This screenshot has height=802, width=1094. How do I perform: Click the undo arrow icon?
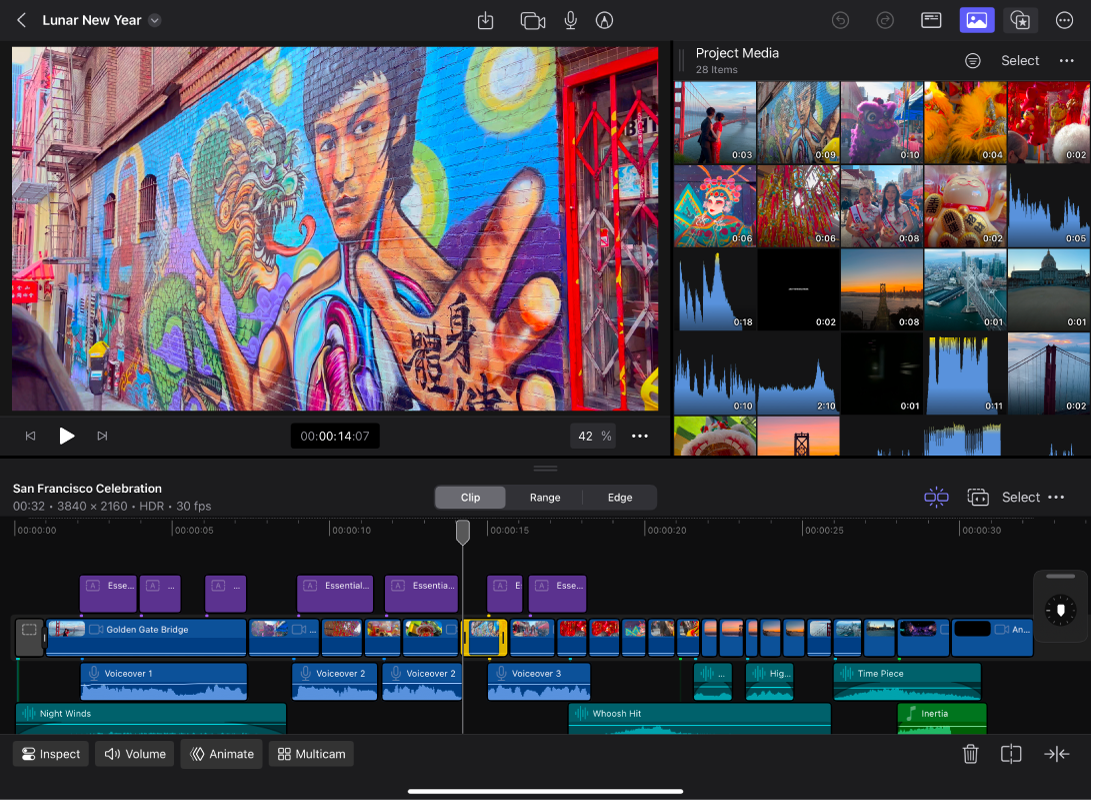coord(840,20)
